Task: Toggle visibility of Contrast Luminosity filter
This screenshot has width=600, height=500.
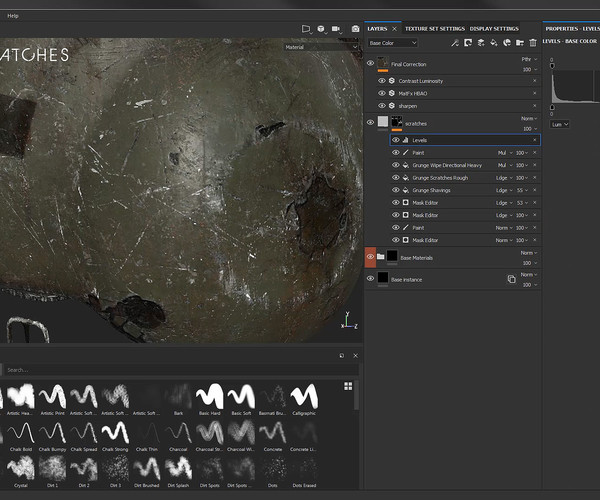Action: pos(382,81)
